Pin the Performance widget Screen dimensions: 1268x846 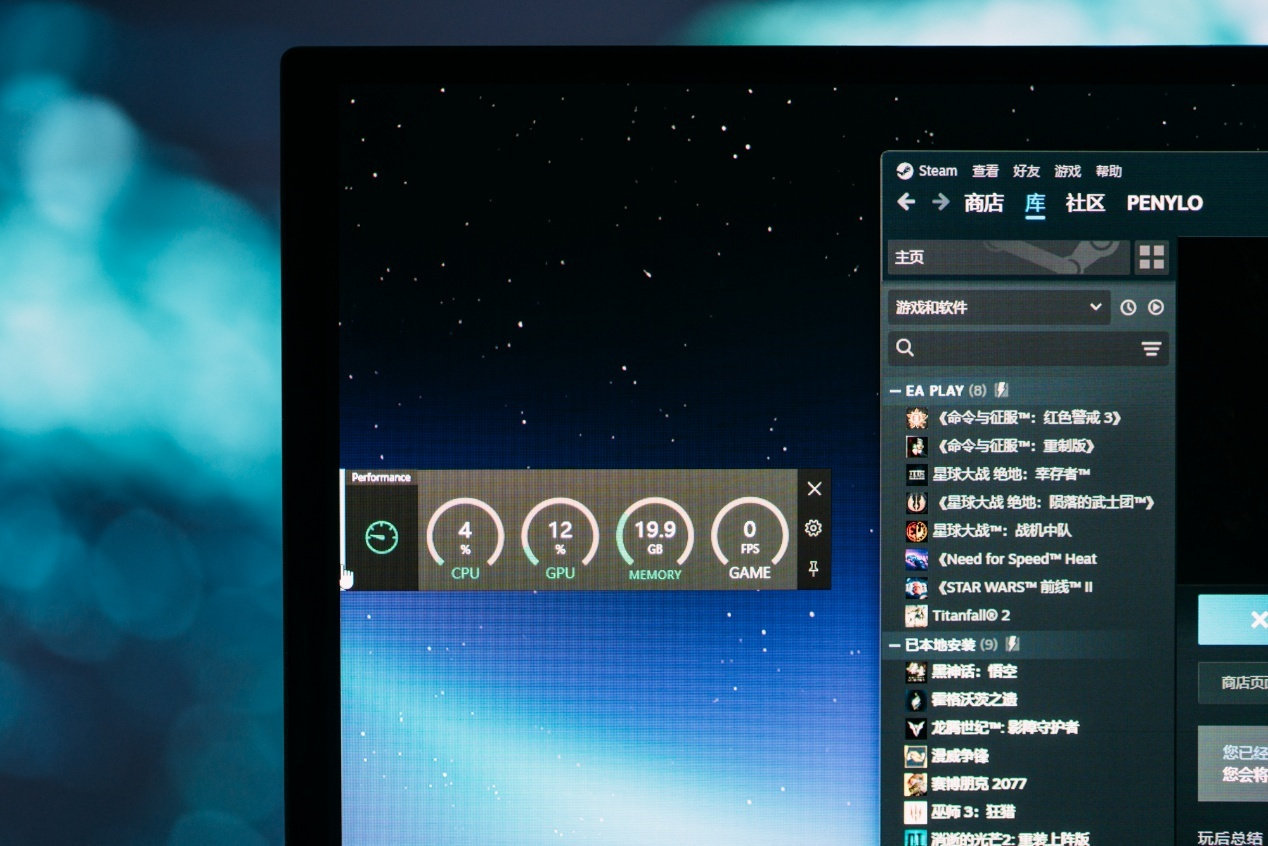[x=814, y=568]
